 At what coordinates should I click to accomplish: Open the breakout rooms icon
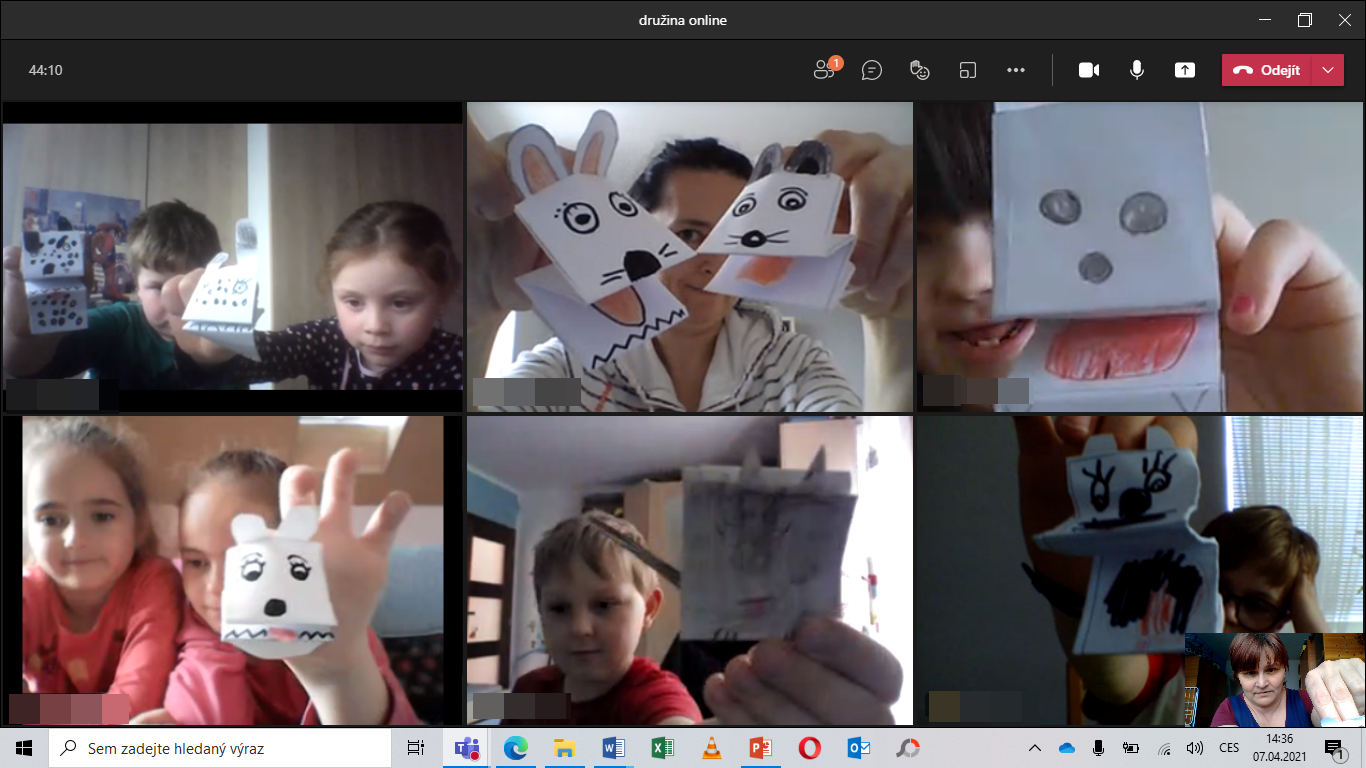[x=968, y=70]
